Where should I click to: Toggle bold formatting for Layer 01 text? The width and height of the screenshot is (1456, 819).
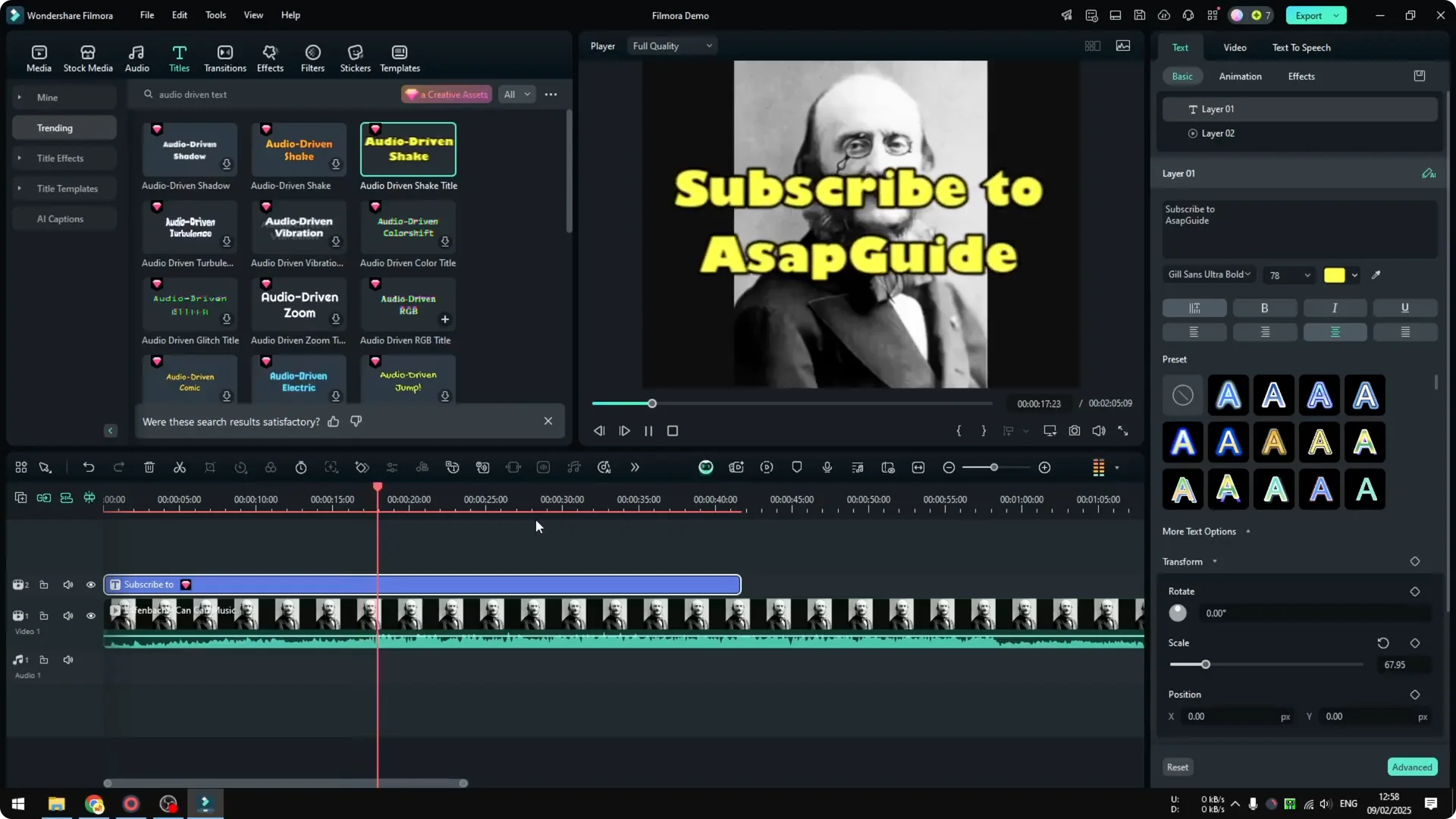tap(1264, 308)
